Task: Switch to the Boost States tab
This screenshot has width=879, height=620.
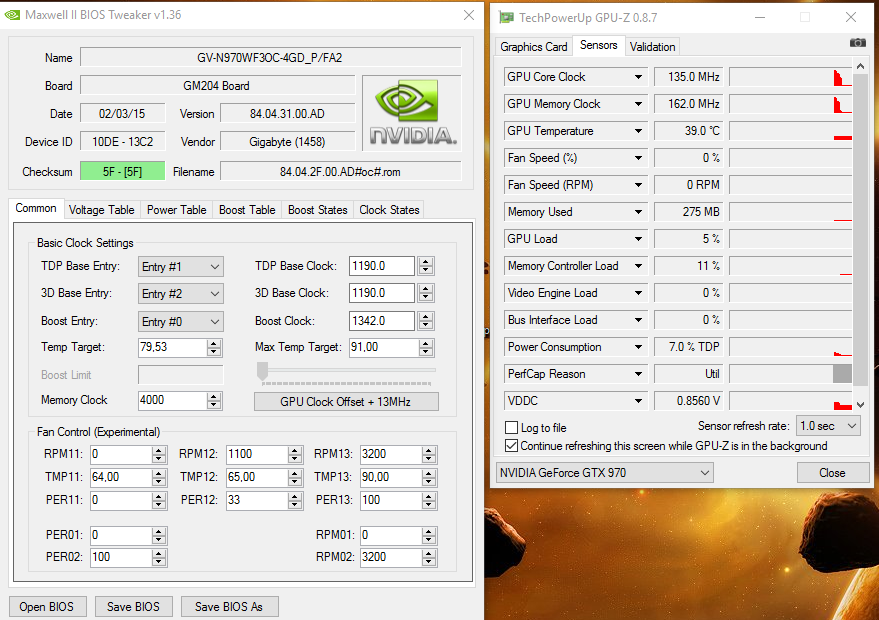Action: 318,210
